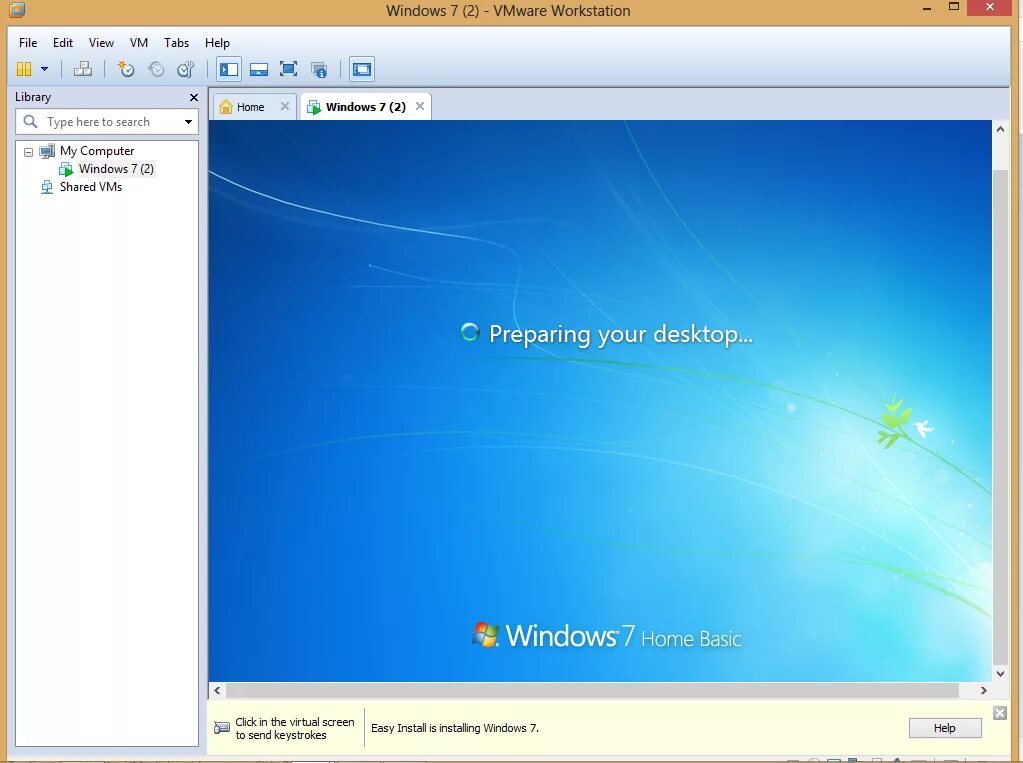Click vertical scrollbar up arrow

point(1000,129)
